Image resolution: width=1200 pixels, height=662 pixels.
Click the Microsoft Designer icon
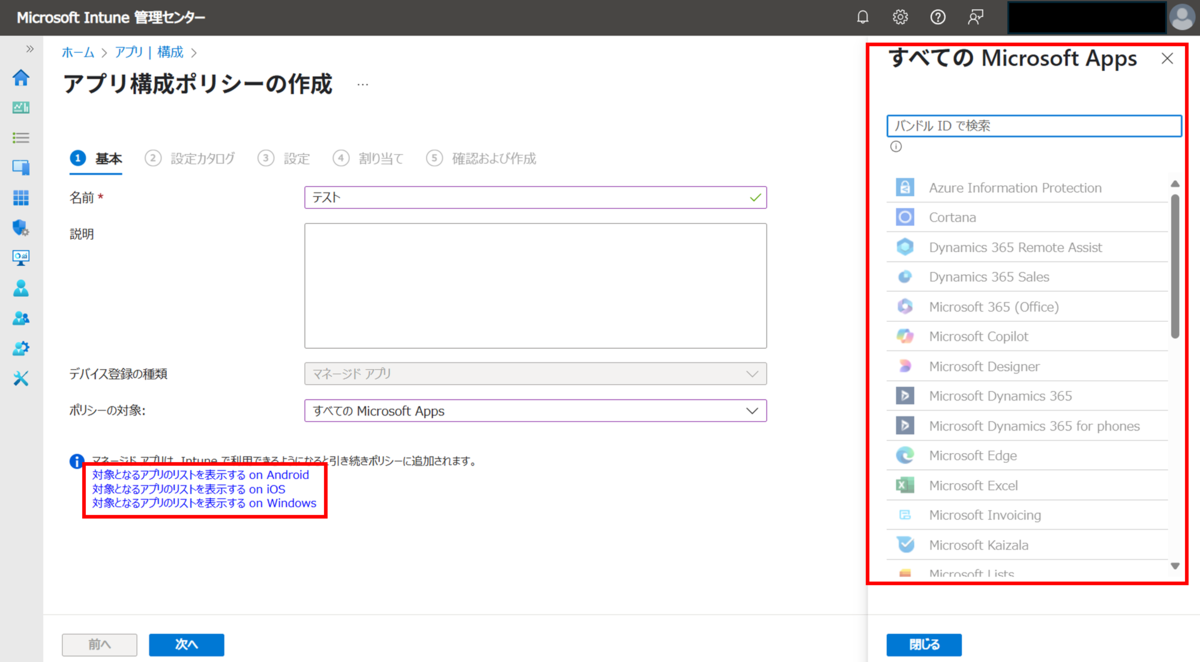[x=905, y=366]
